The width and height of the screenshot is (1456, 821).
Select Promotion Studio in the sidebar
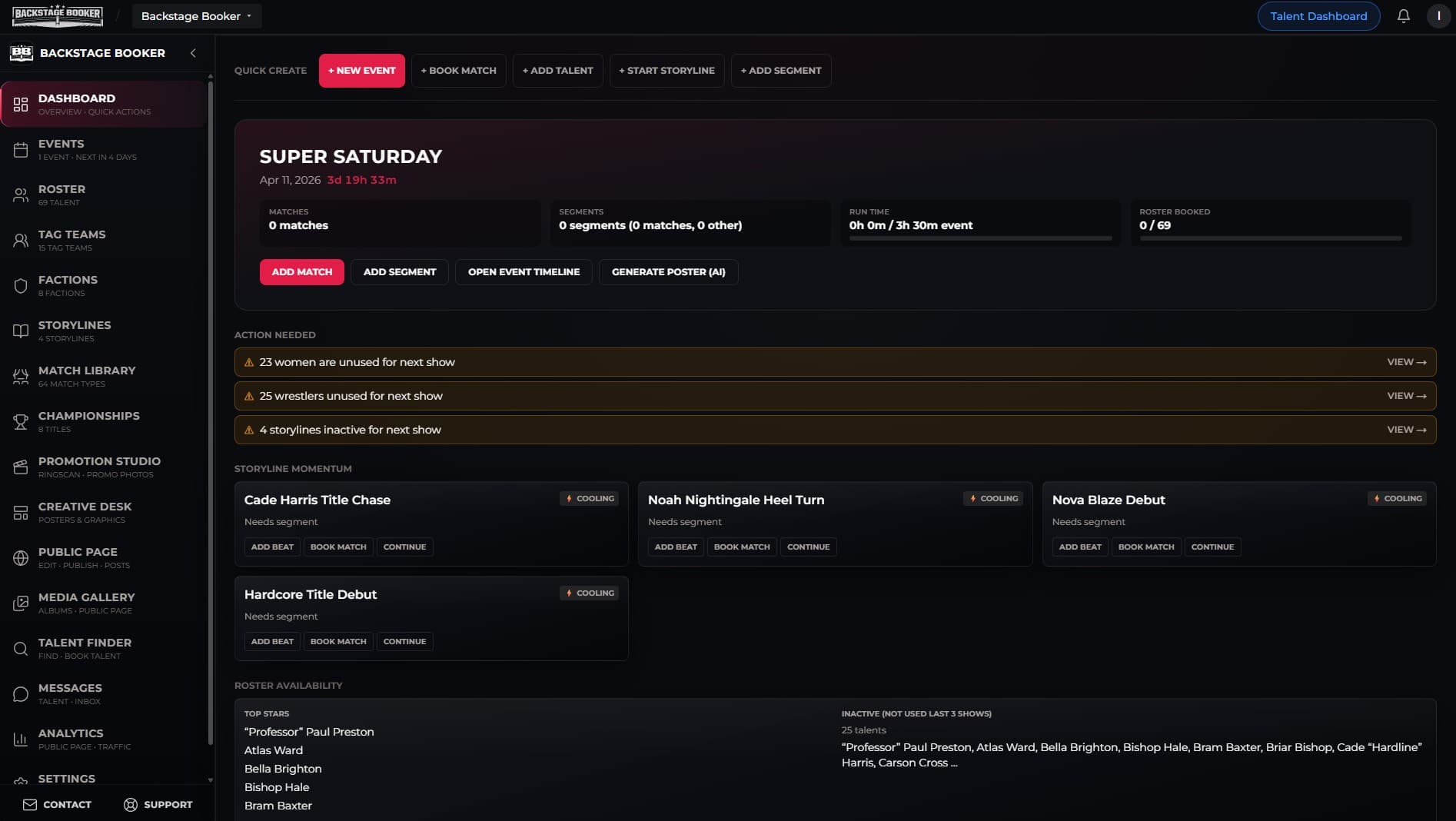point(98,467)
